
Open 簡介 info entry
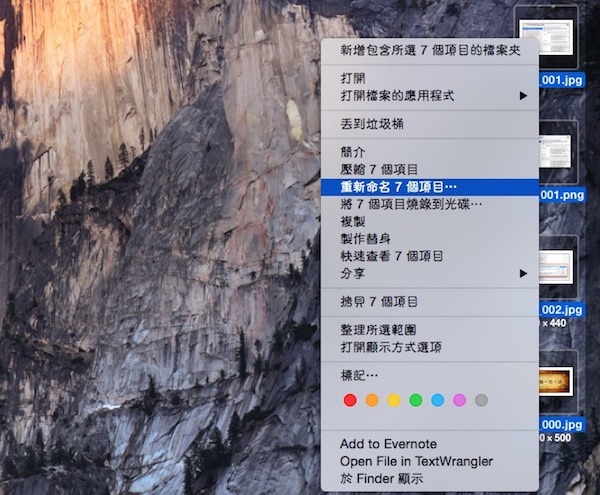point(430,152)
